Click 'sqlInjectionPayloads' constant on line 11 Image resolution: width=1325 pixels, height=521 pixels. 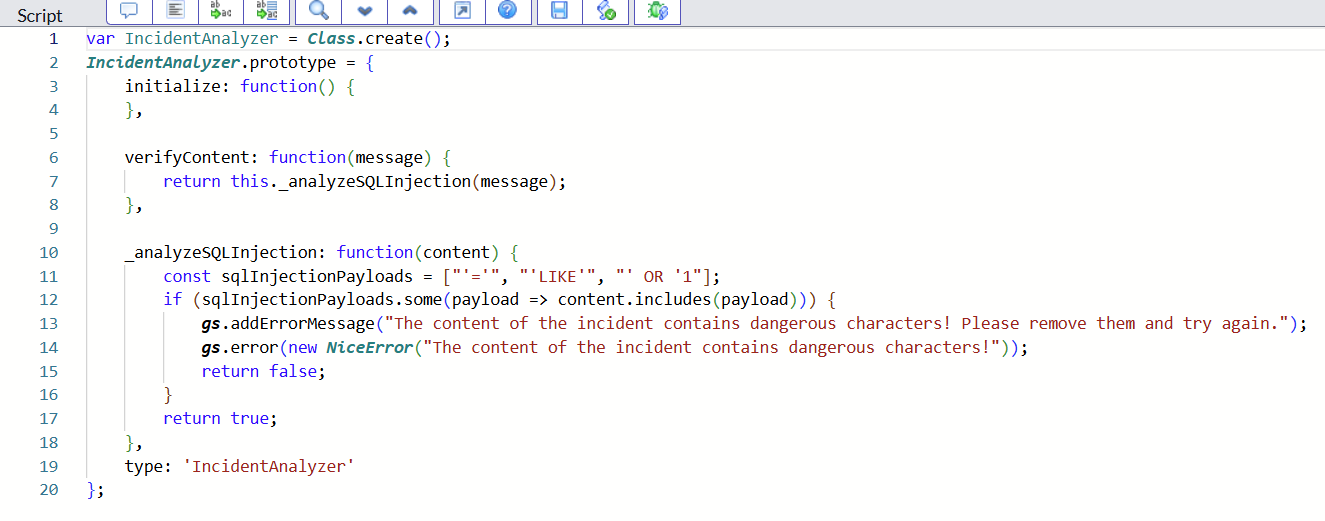[317, 276]
